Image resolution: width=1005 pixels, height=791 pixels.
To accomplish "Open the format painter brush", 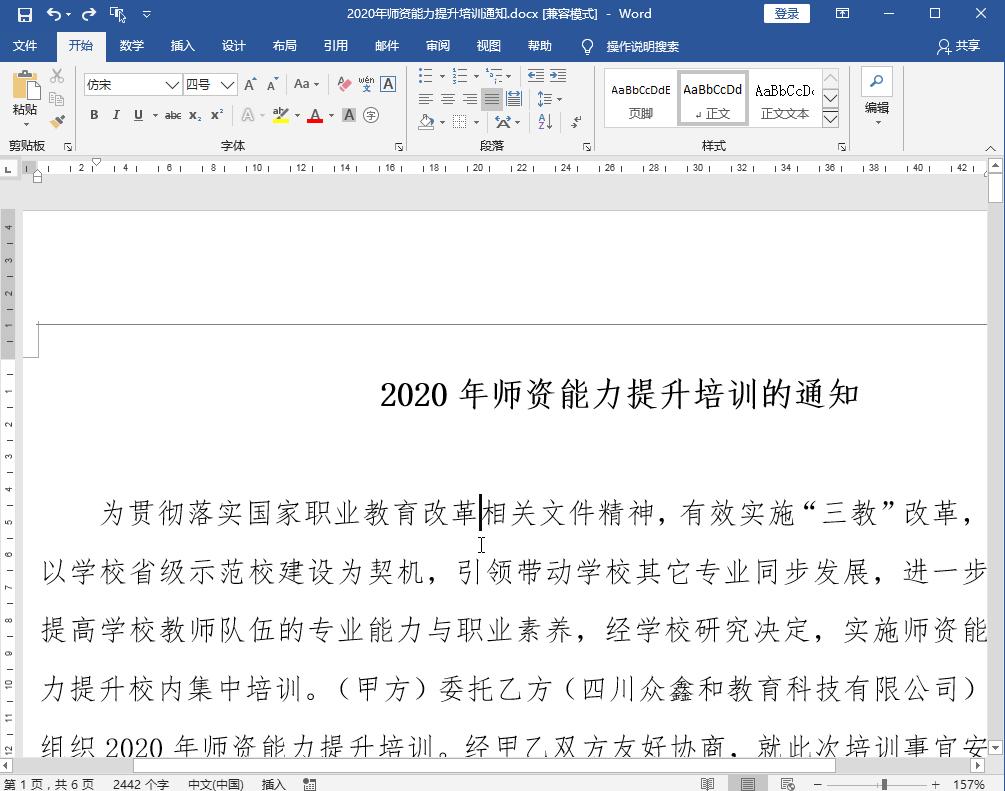I will 57,122.
